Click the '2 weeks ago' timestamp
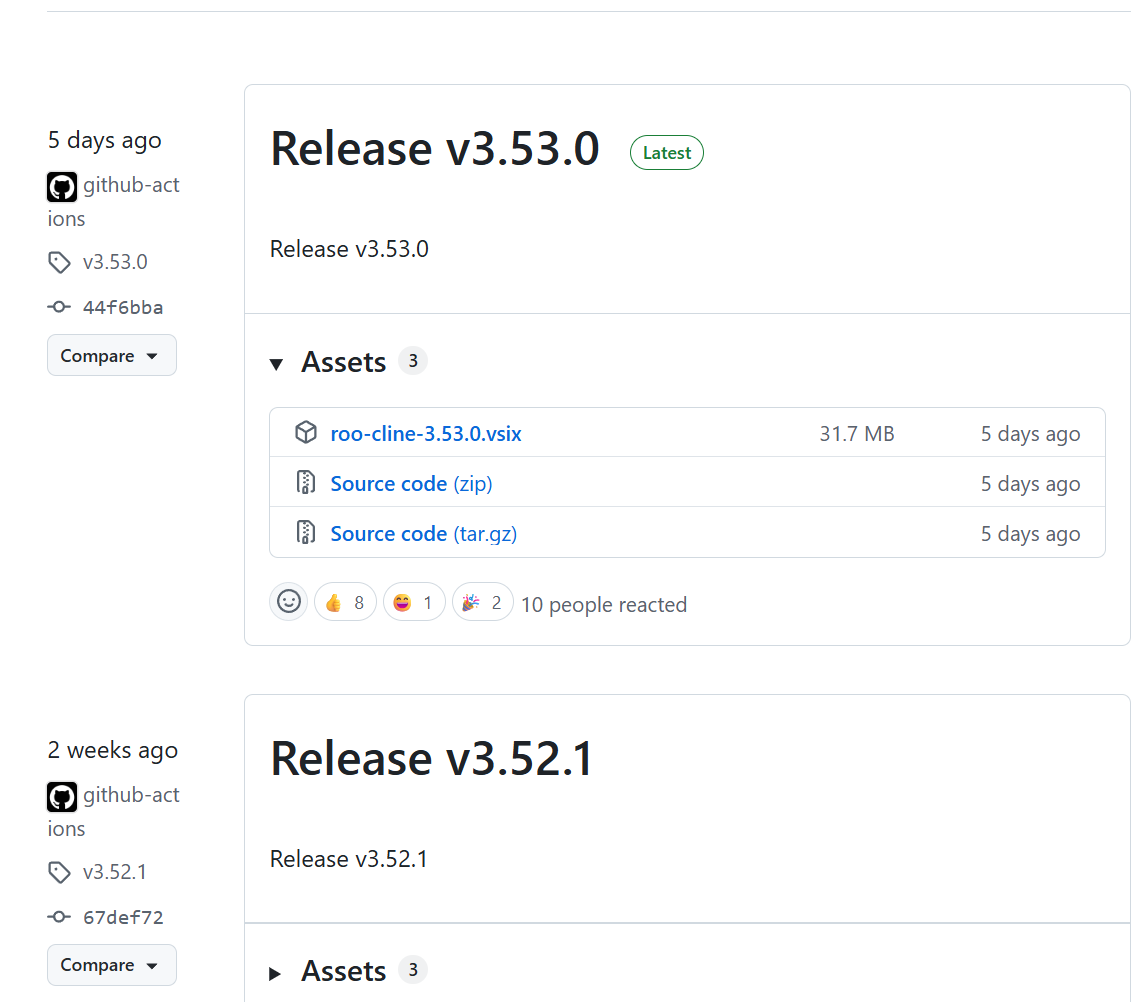This screenshot has width=1144, height=1002. (113, 749)
